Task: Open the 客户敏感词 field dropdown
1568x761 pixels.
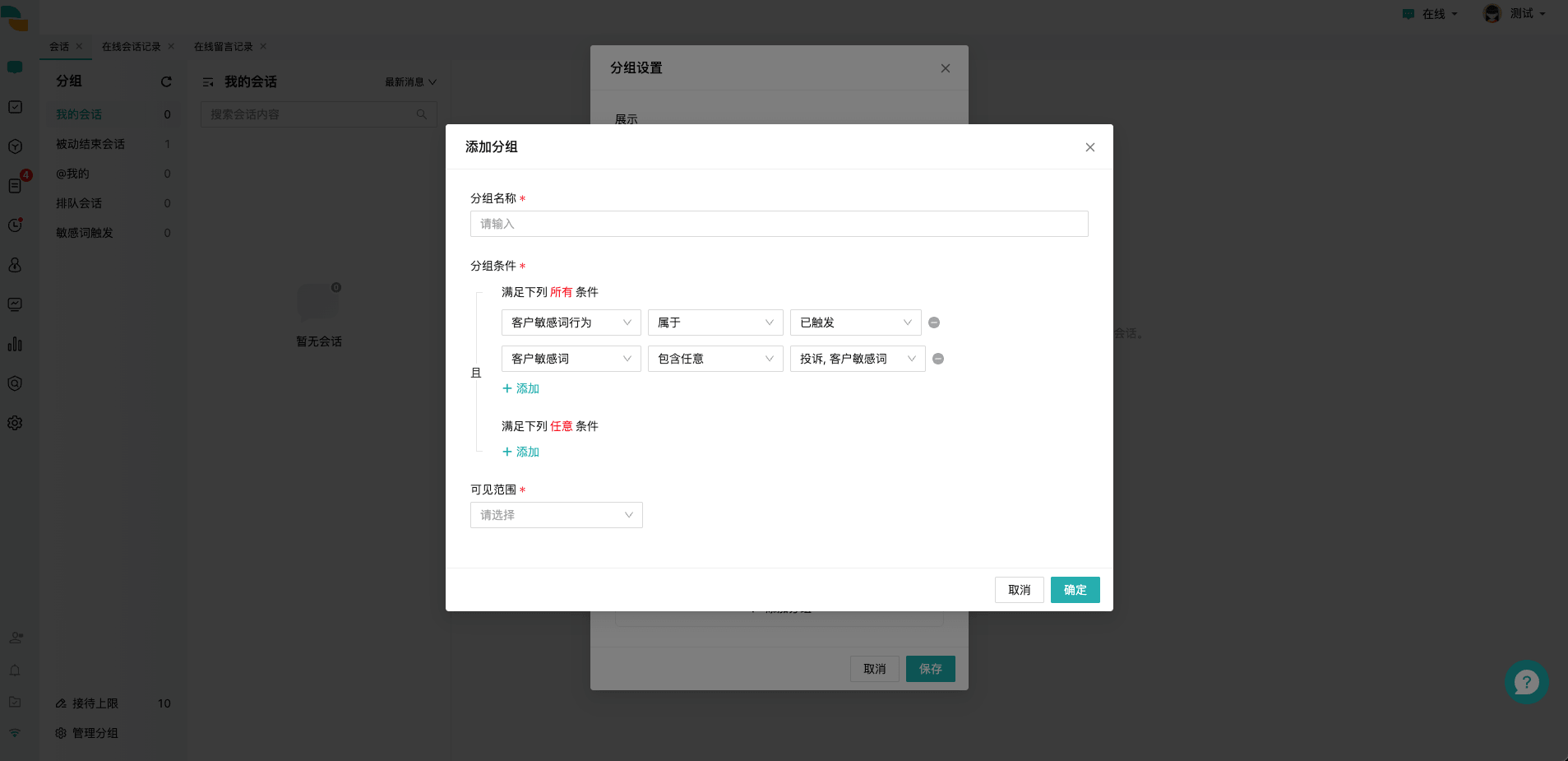Action: click(x=571, y=359)
